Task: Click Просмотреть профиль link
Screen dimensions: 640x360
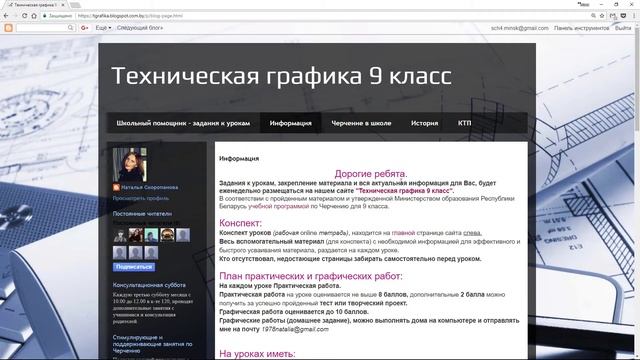Action: point(141,198)
